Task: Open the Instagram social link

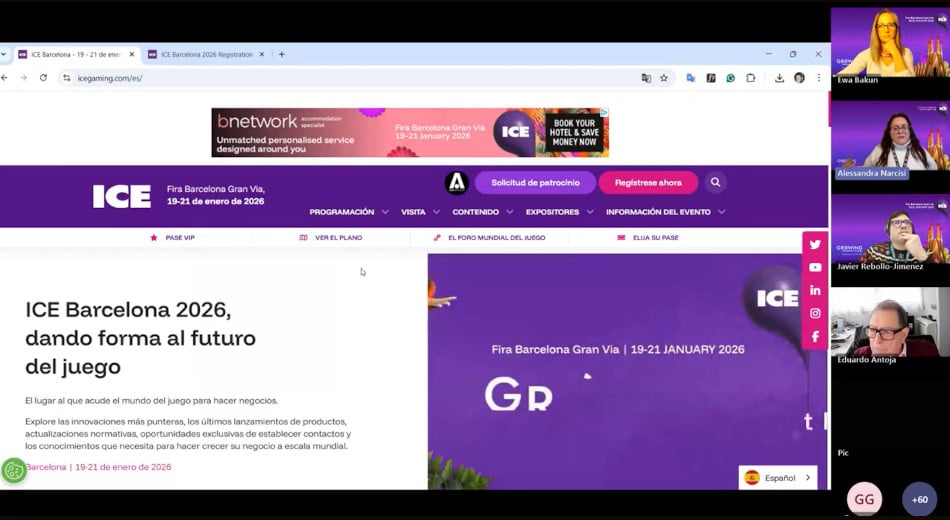Action: coord(815,314)
